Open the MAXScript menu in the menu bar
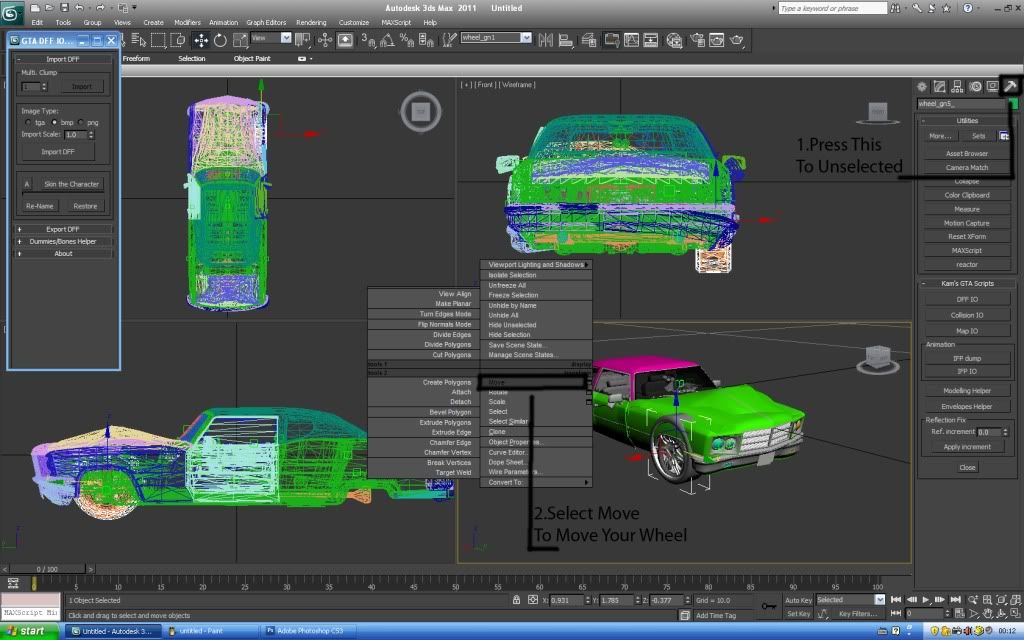 (396, 22)
